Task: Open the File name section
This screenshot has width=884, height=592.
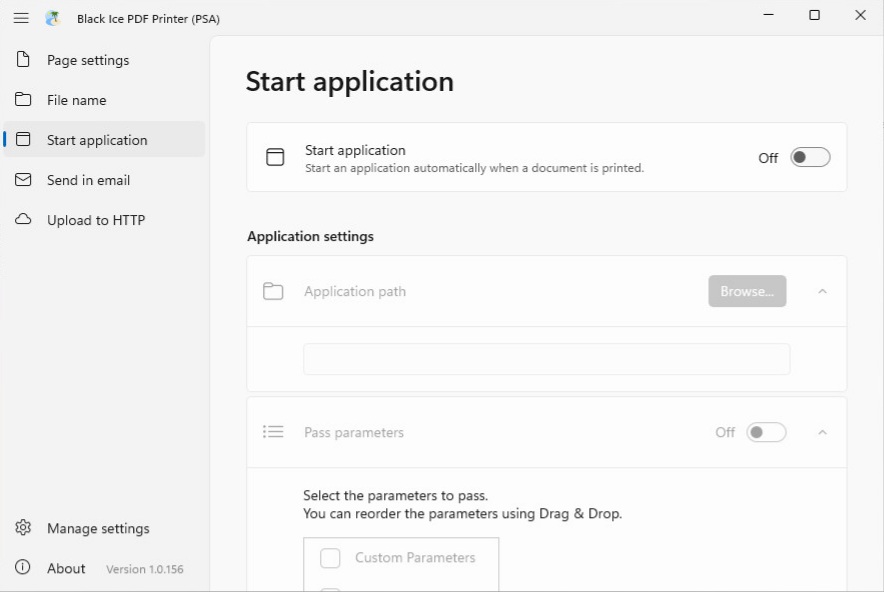Action: (x=104, y=100)
